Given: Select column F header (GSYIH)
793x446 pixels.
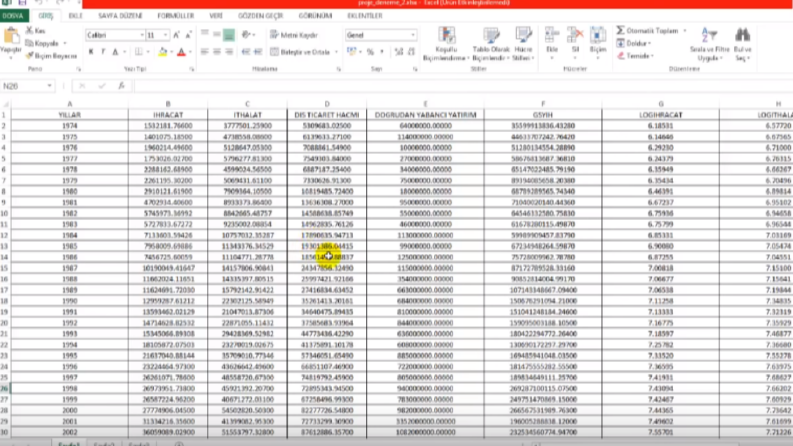Looking at the screenshot, I should click(543, 104).
